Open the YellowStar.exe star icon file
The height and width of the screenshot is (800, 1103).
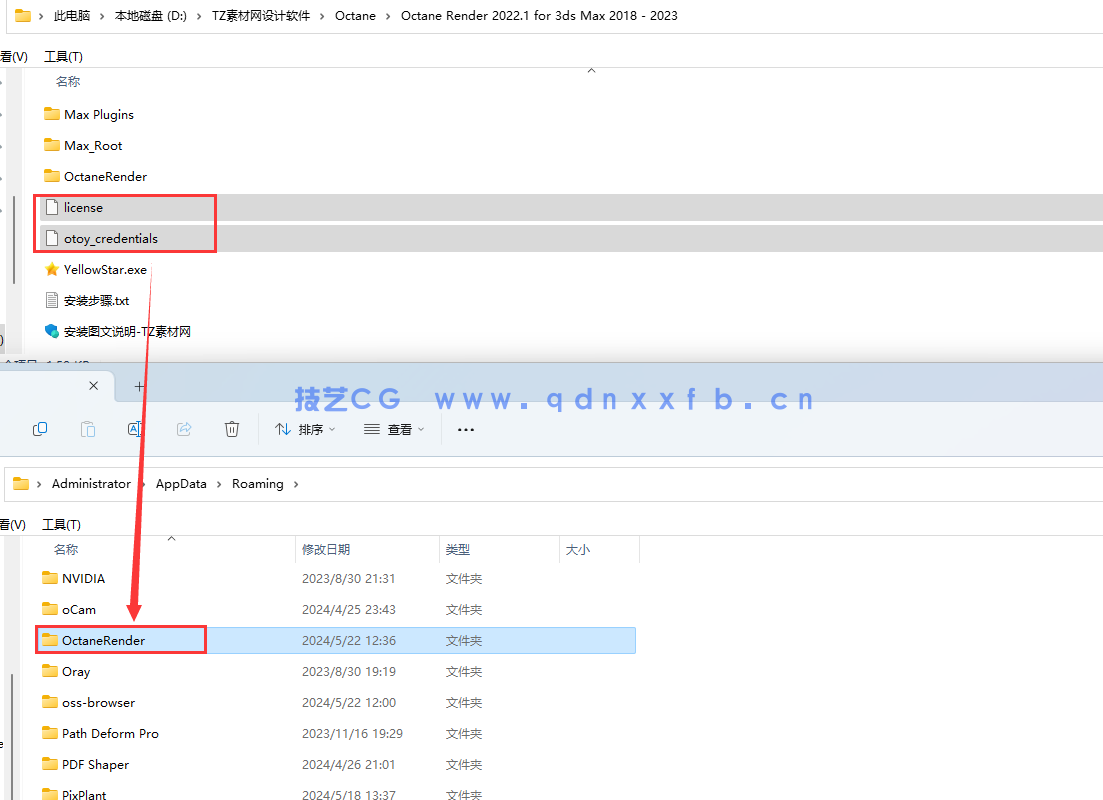point(104,269)
